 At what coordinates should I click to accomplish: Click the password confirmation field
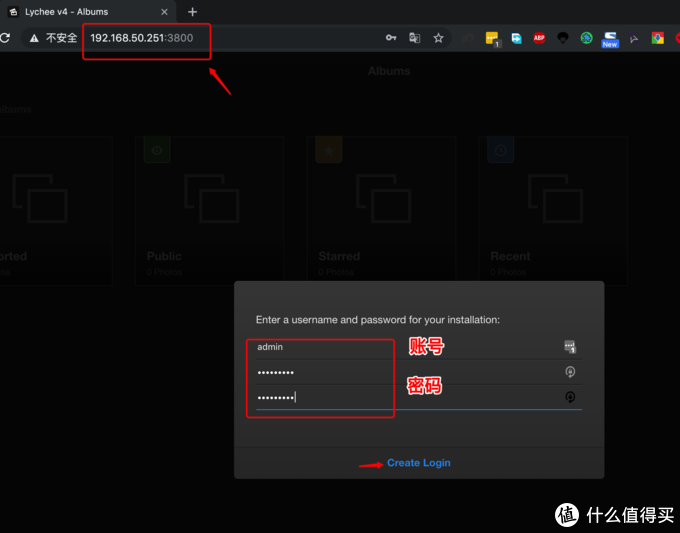point(400,397)
